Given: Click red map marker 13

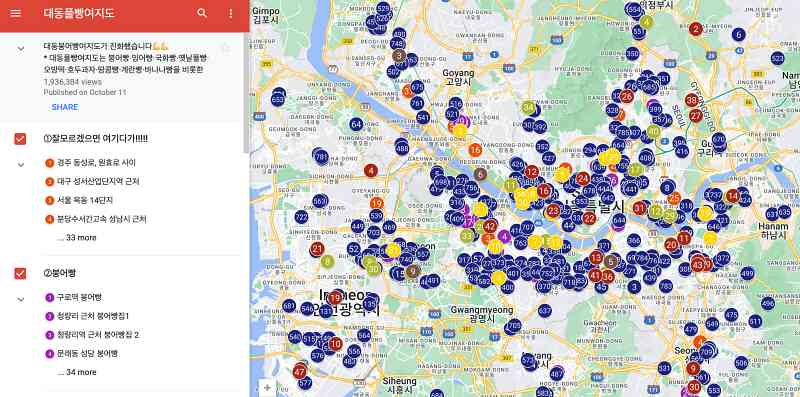Looking at the screenshot, I should tap(596, 257).
